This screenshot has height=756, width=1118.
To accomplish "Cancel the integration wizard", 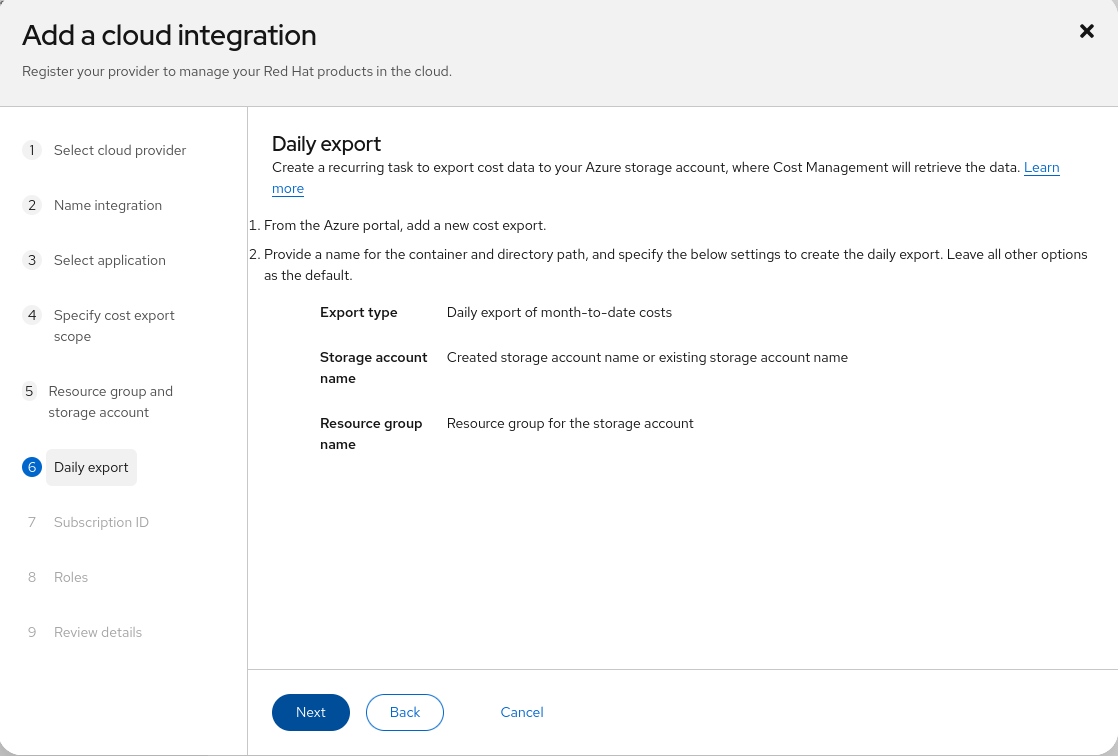I will click(x=522, y=712).
